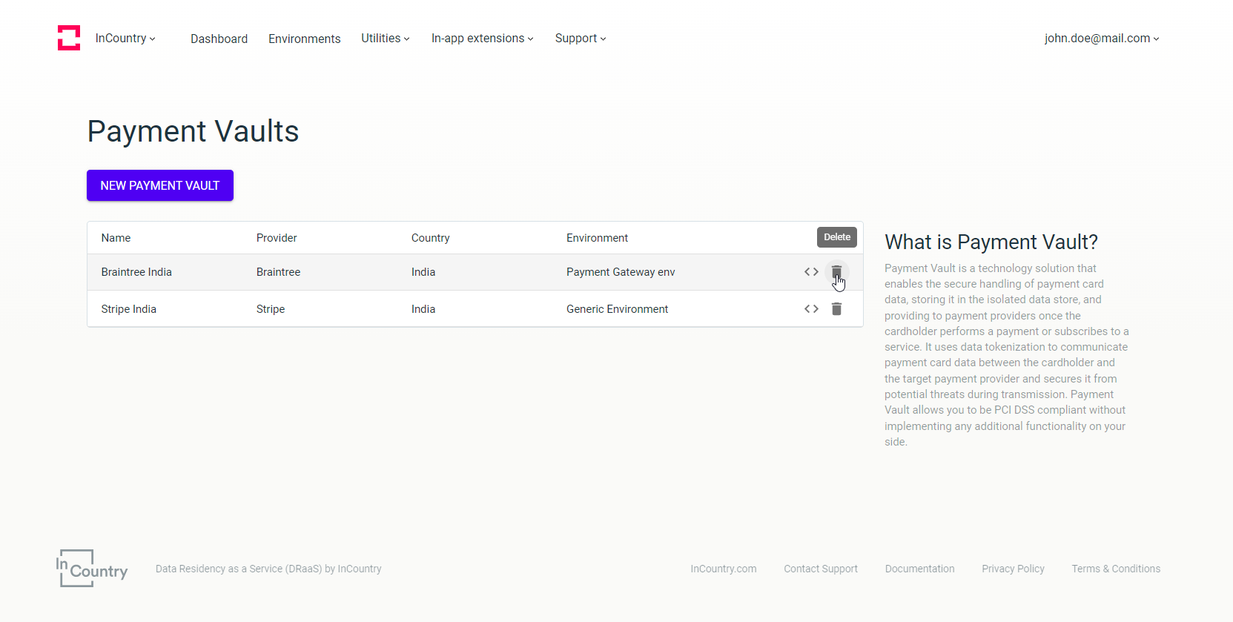Click India in the Braintree India row
1233x622 pixels.
[x=423, y=272]
